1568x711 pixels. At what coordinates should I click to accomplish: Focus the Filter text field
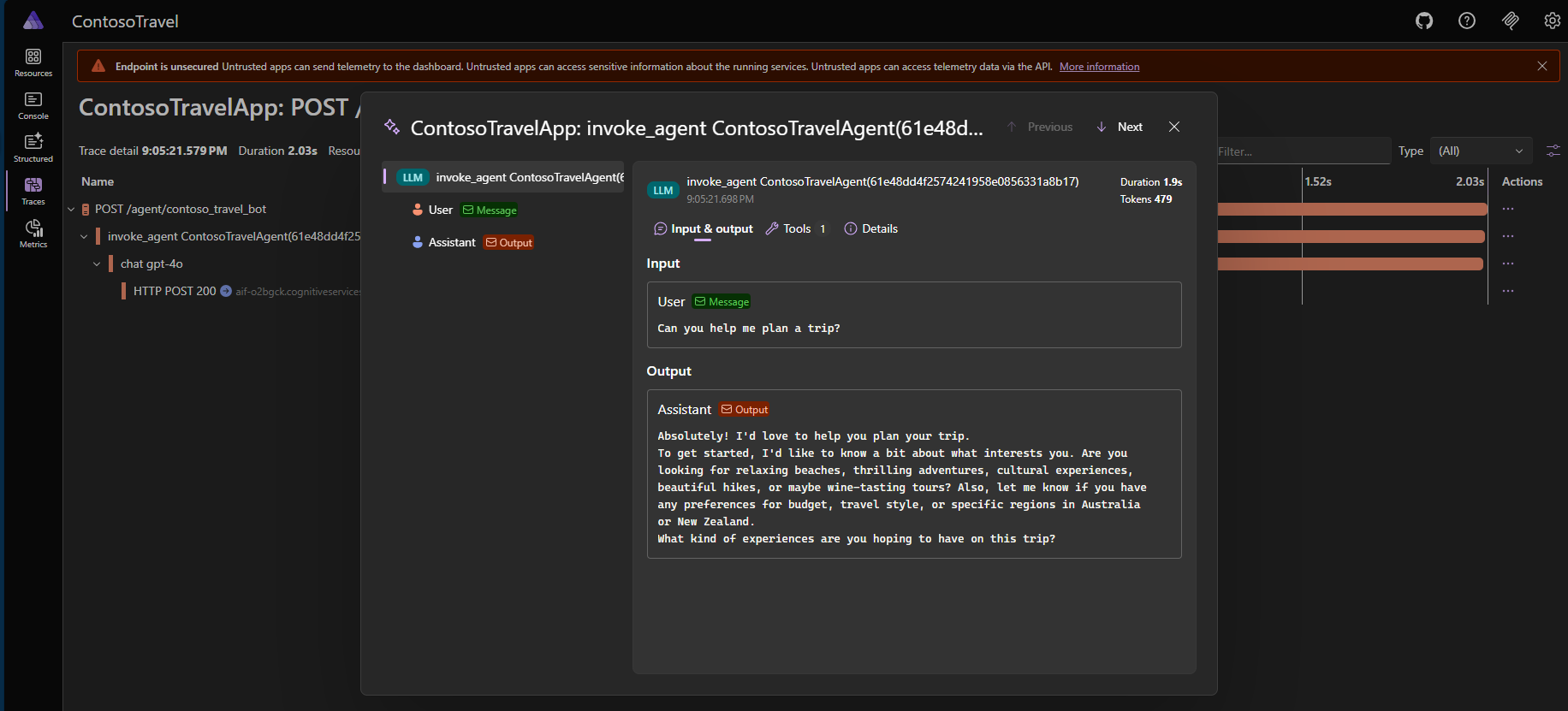[1303, 151]
